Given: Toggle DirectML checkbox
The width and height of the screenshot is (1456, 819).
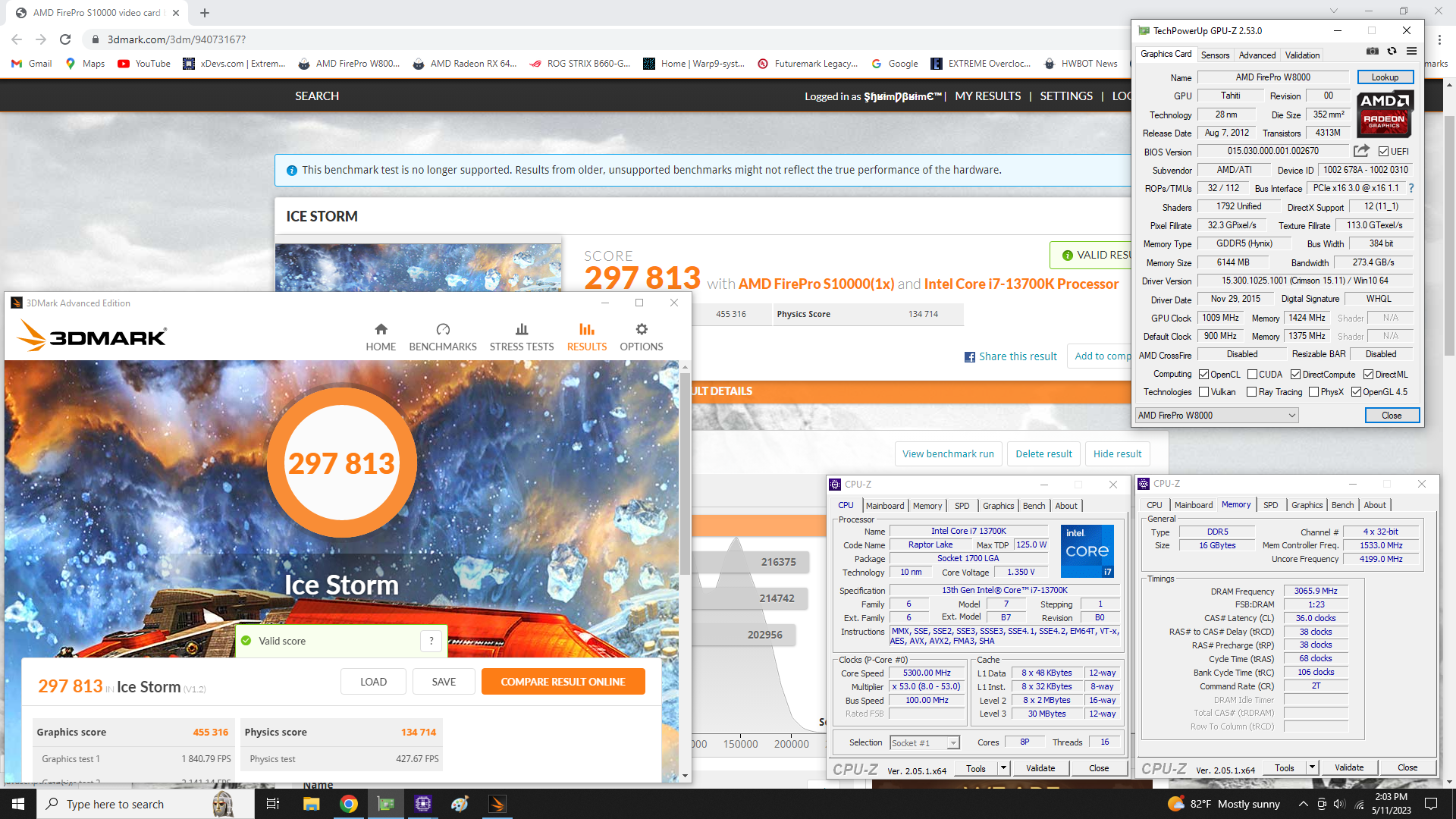Looking at the screenshot, I should [x=1368, y=375].
